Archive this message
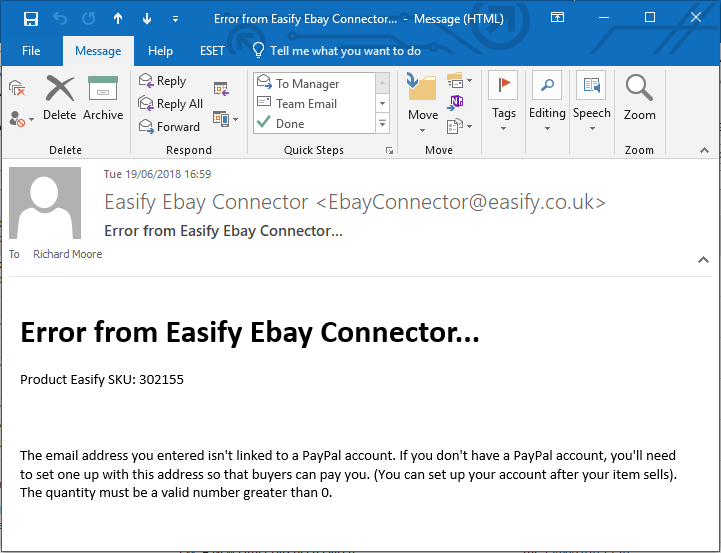Viewport: 721px width, 553px height. point(103,98)
